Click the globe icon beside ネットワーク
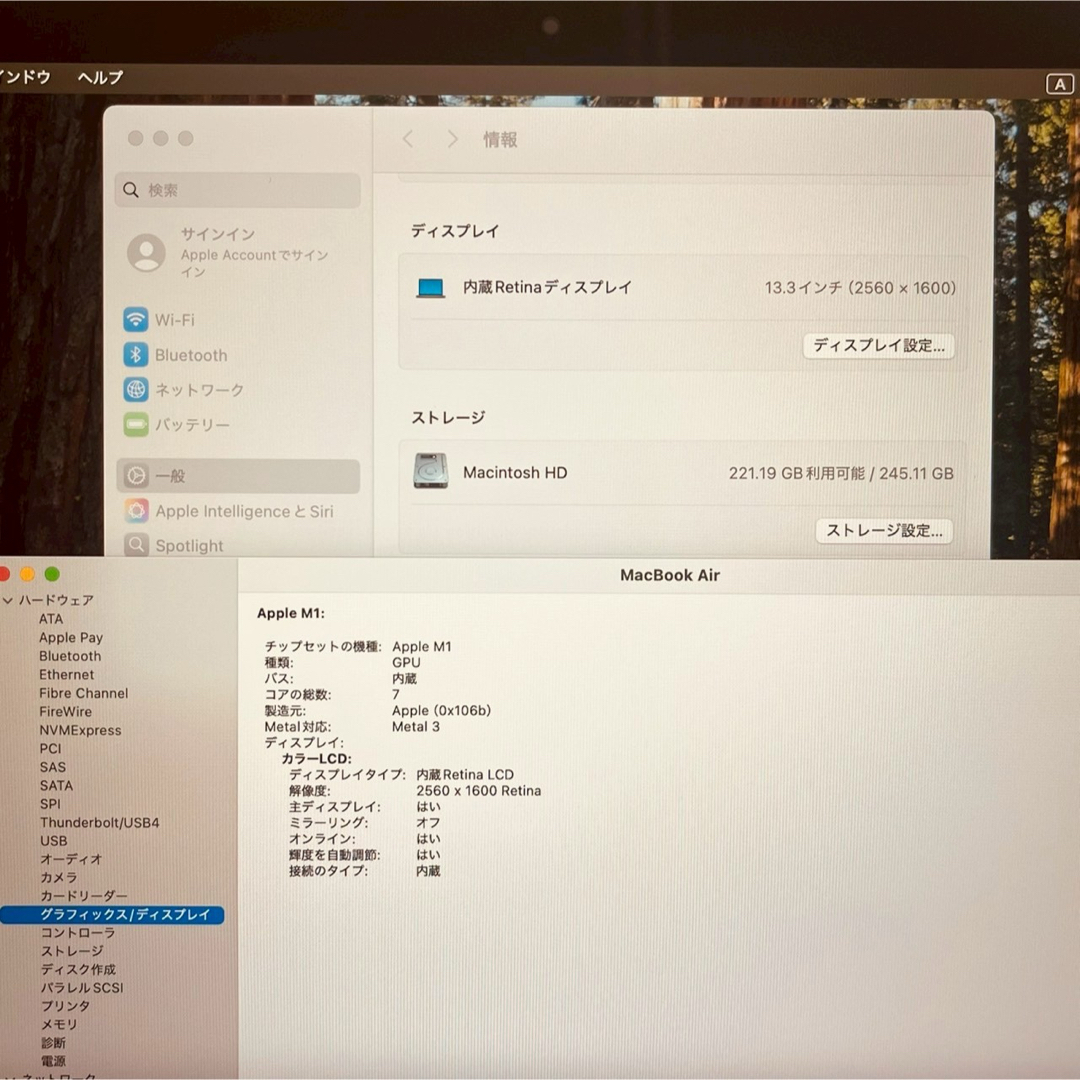This screenshot has height=1080, width=1080. tap(136, 390)
